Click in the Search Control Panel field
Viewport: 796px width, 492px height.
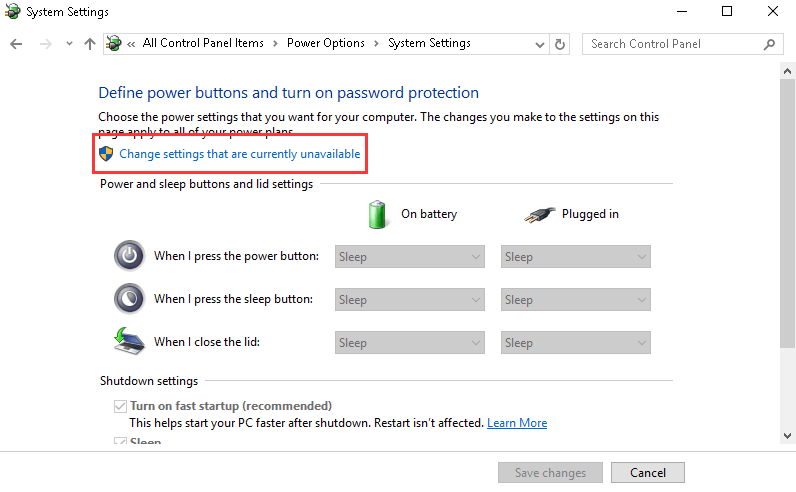[x=670, y=44]
